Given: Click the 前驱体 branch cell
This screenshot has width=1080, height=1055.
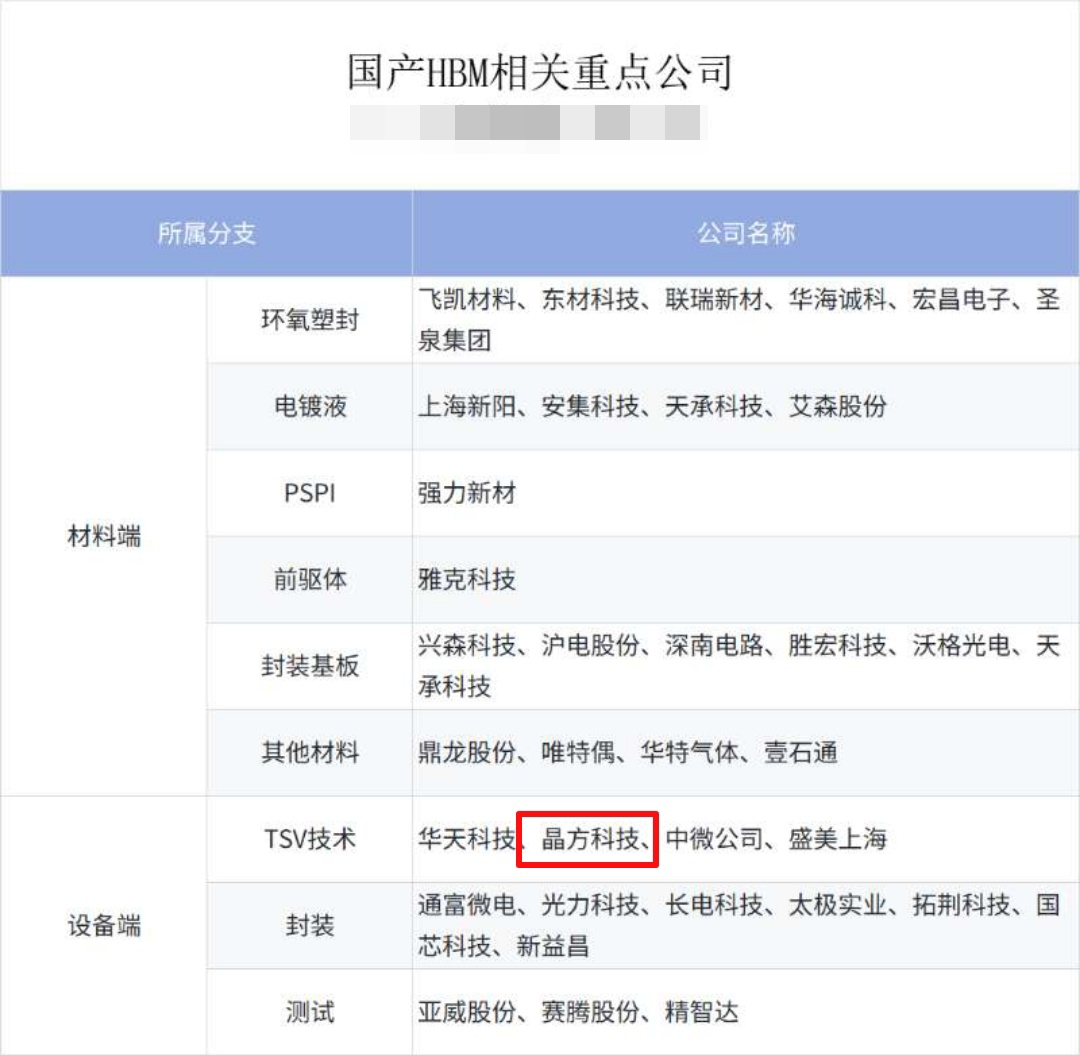Looking at the screenshot, I should (310, 579).
